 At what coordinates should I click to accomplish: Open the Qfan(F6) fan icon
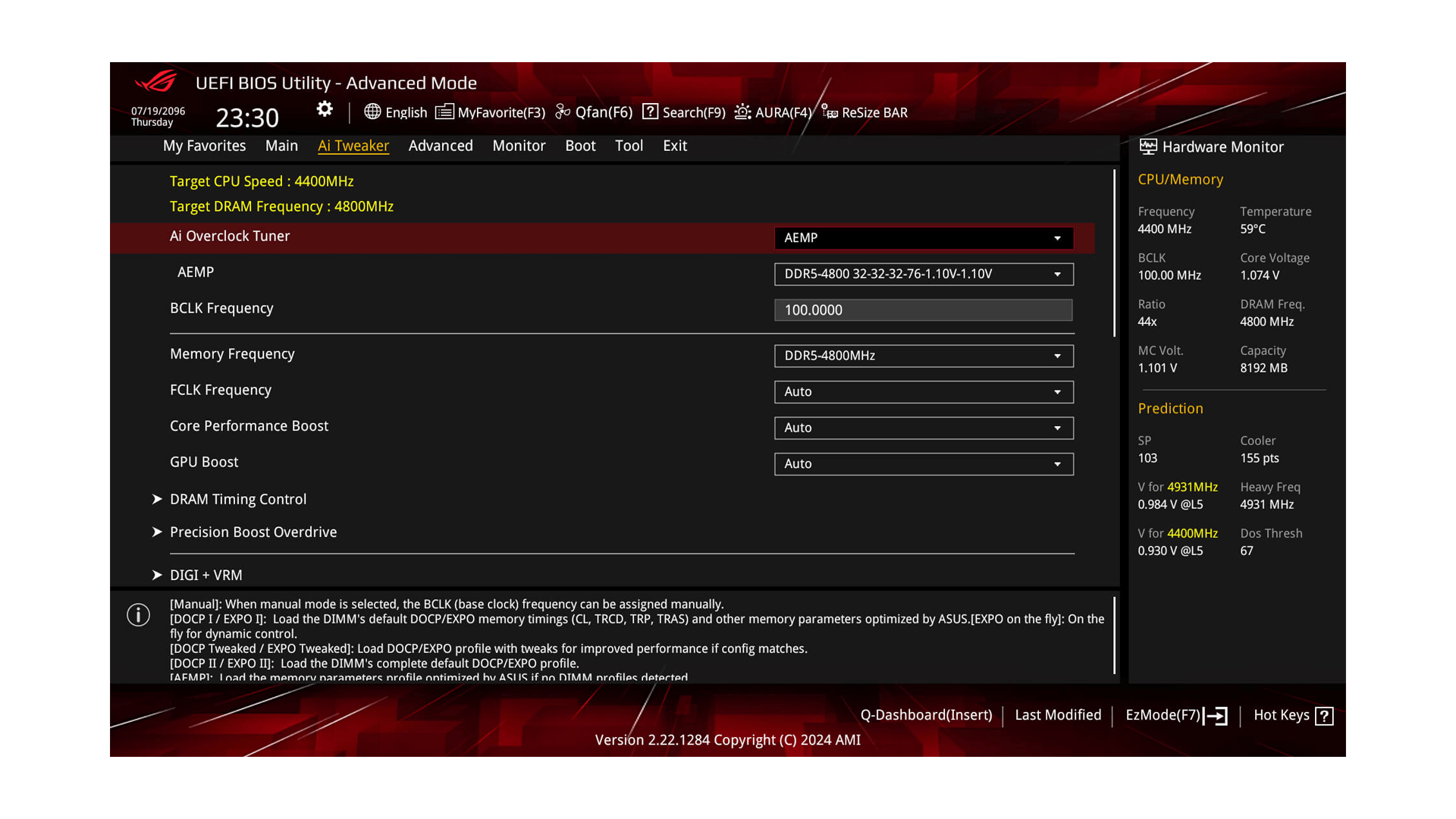pos(563,111)
